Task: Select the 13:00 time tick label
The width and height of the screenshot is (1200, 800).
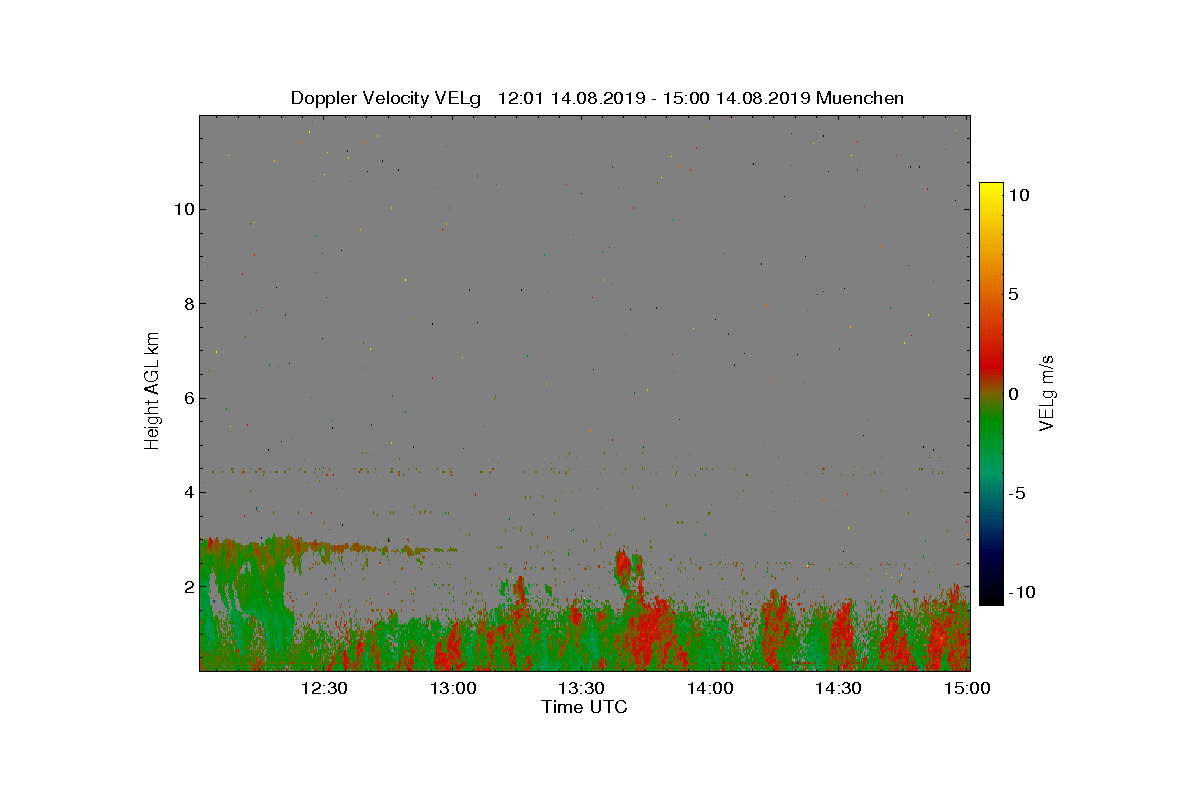Action: [453, 688]
